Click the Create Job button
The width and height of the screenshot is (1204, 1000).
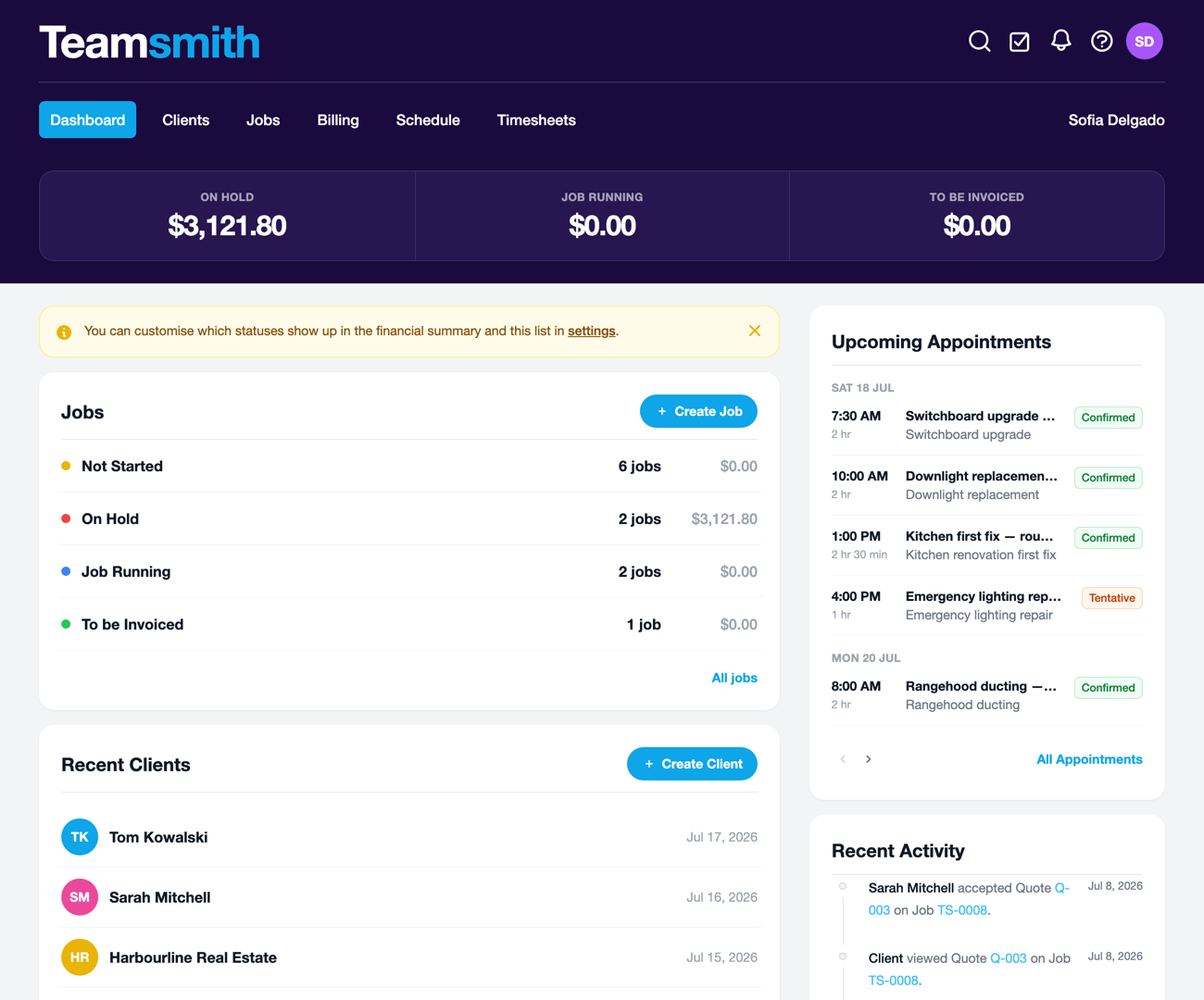click(698, 411)
